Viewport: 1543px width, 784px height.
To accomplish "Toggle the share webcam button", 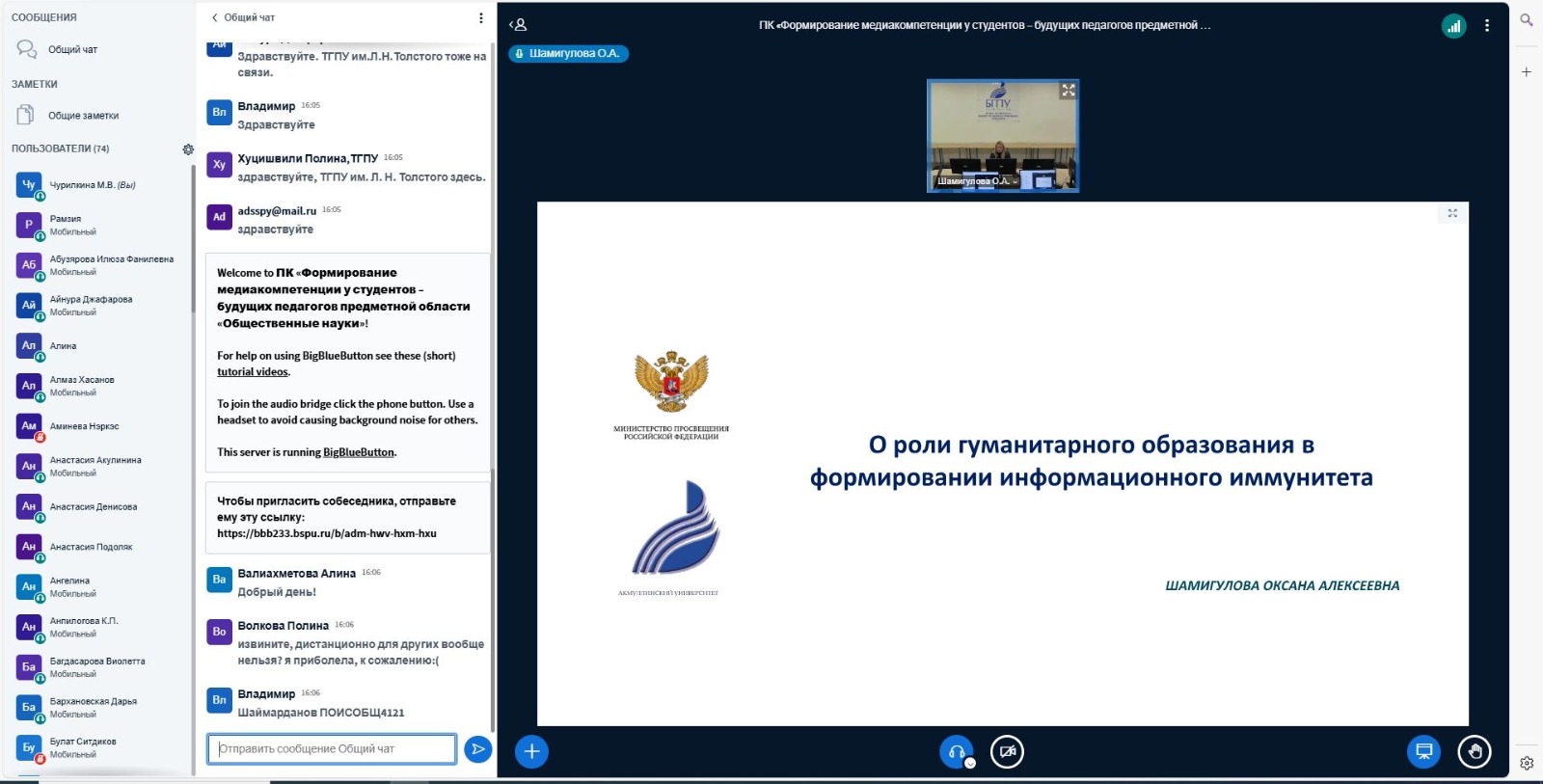I will pos(1007,751).
